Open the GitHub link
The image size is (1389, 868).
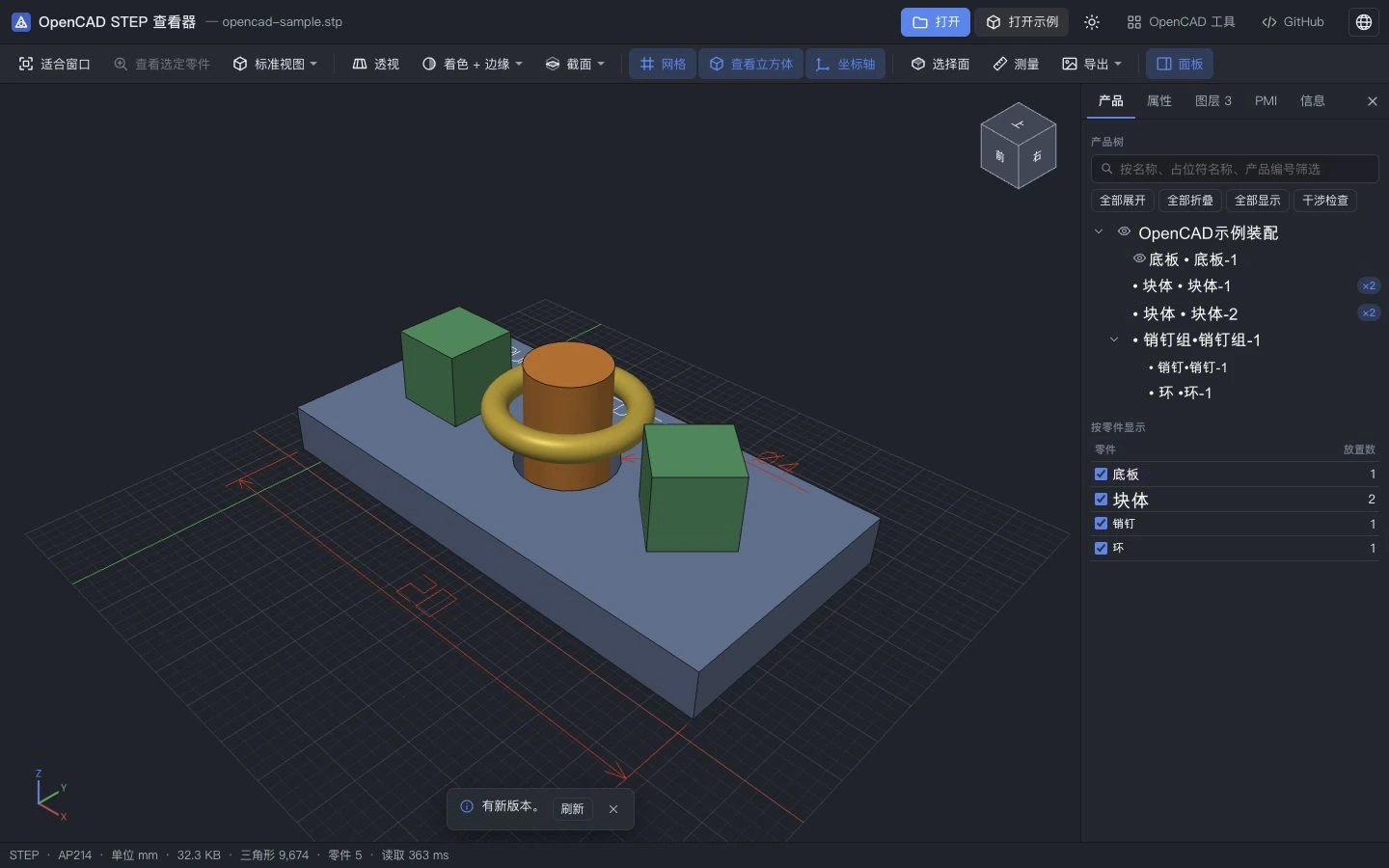pyautogui.click(x=1293, y=22)
